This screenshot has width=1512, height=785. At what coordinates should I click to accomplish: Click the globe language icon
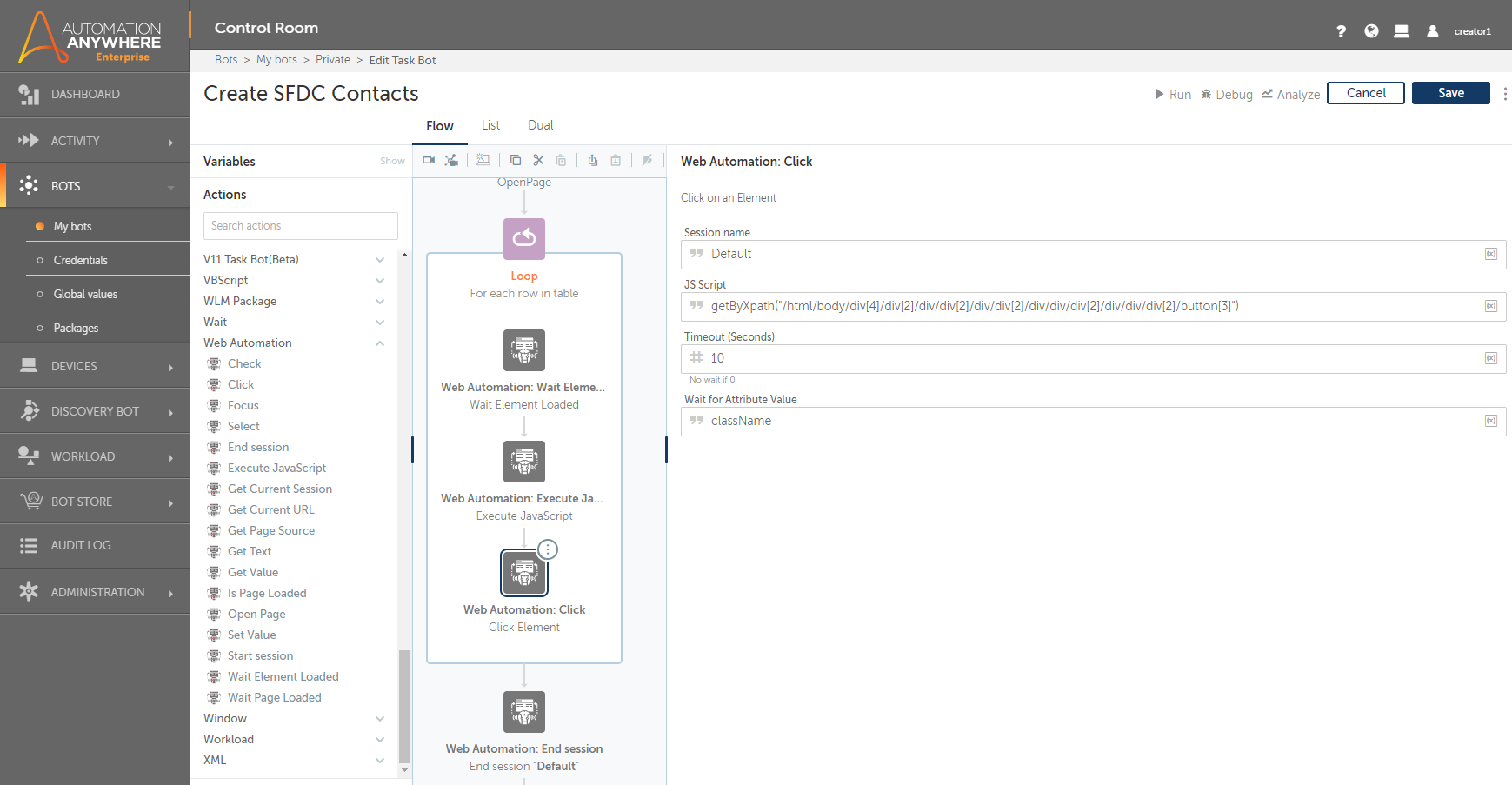click(1371, 31)
